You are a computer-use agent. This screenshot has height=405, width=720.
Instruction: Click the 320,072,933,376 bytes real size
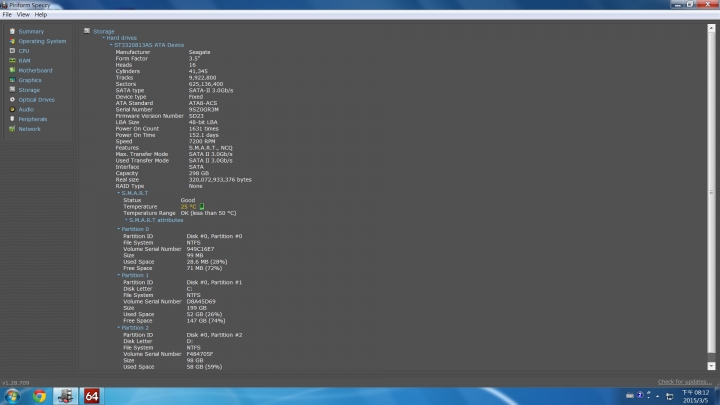click(x=220, y=180)
